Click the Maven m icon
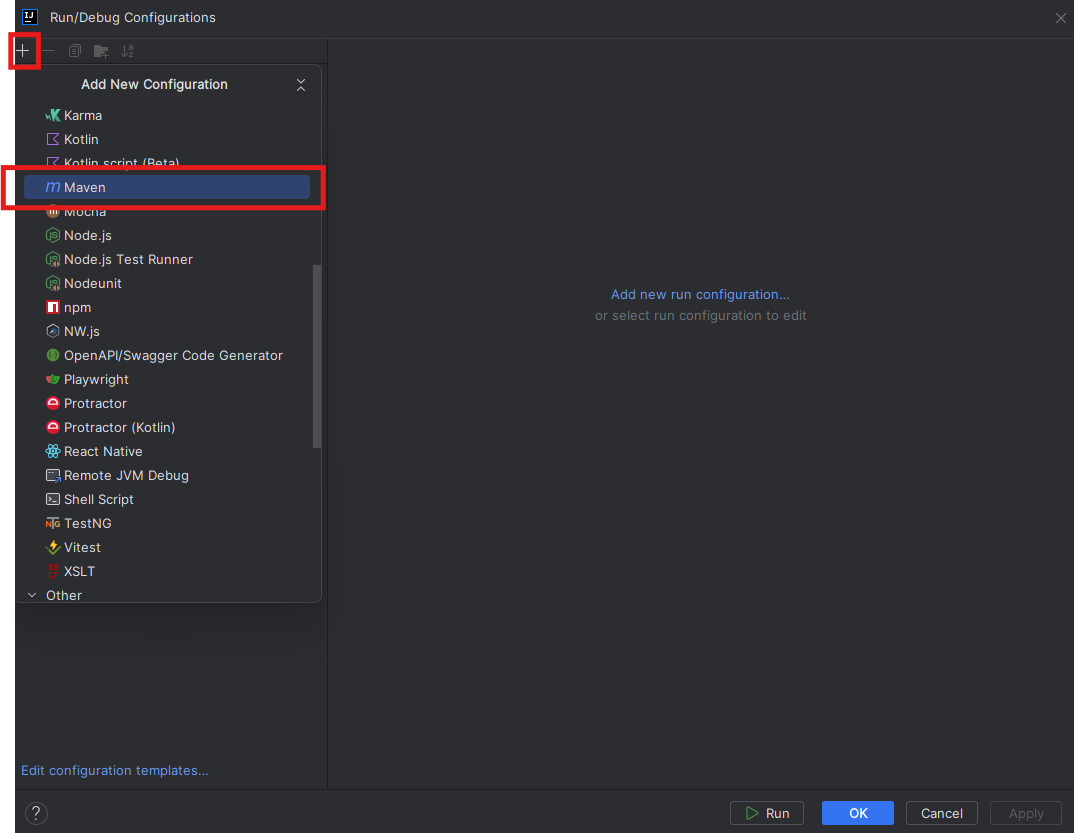The image size is (1074, 833). point(53,187)
